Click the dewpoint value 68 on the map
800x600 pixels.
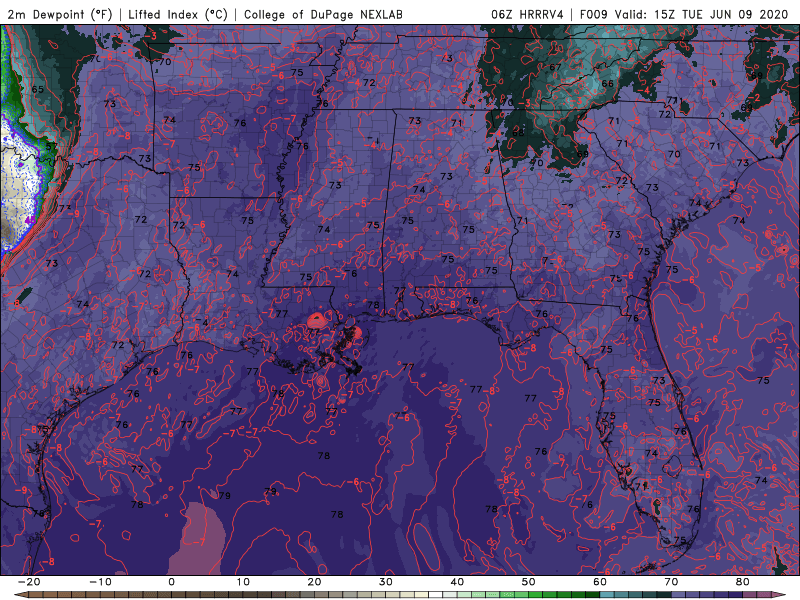518,133
